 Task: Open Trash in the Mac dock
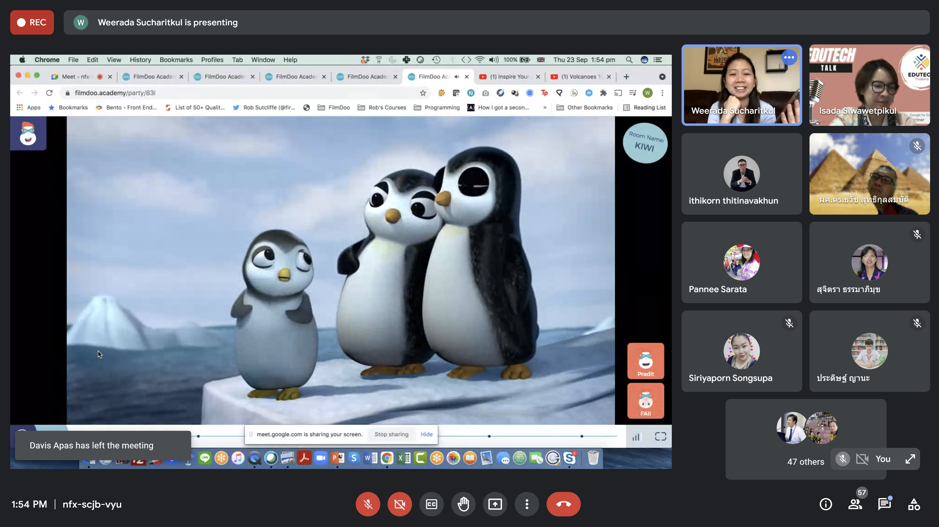coord(593,458)
